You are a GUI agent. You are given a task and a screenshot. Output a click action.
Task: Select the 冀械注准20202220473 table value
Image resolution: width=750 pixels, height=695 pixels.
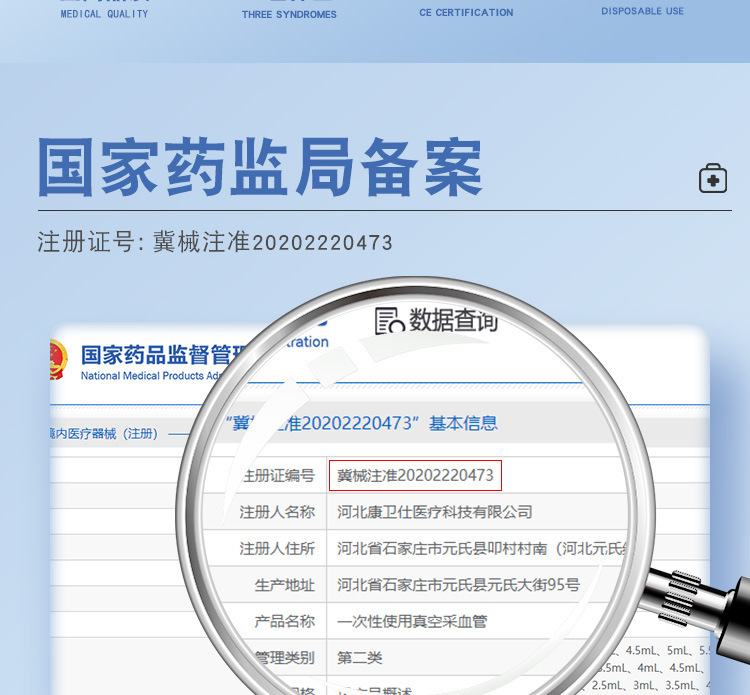(x=415, y=475)
